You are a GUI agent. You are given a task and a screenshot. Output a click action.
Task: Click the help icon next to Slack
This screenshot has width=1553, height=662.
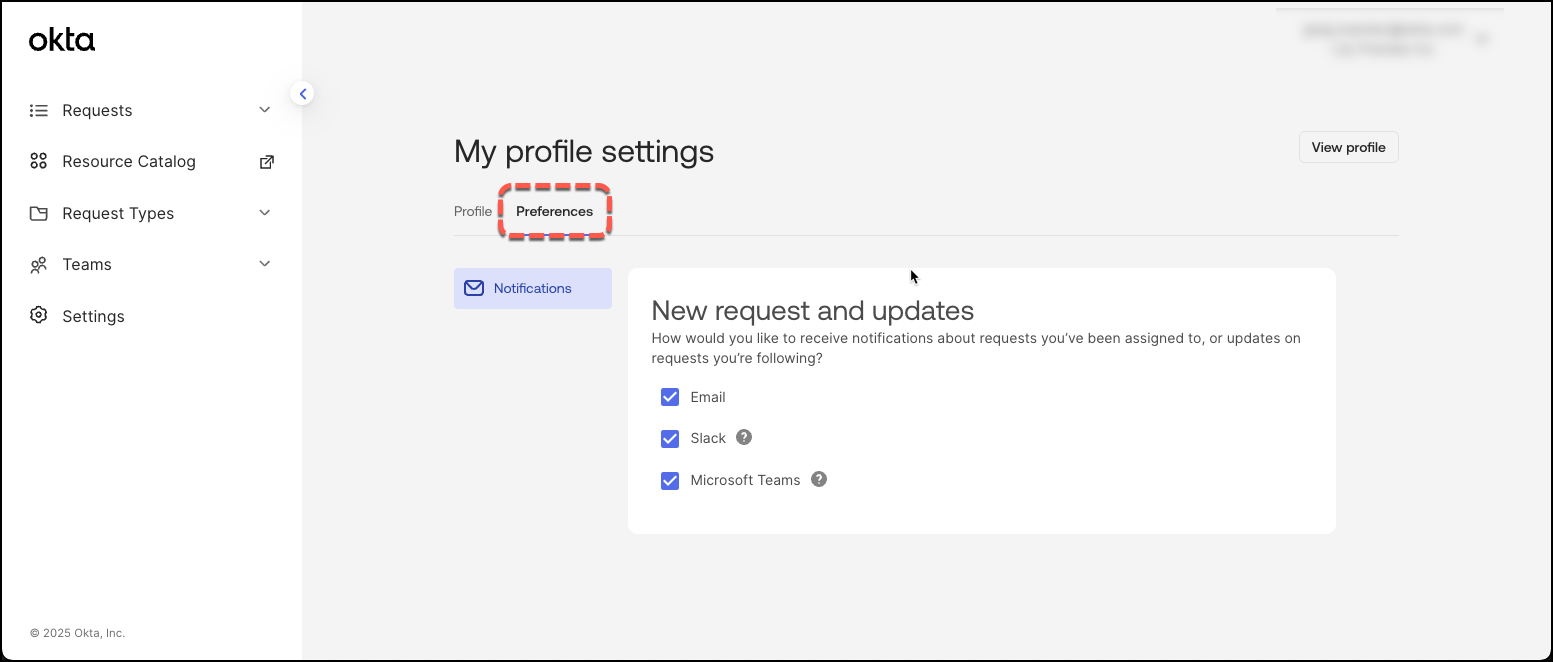(x=743, y=438)
